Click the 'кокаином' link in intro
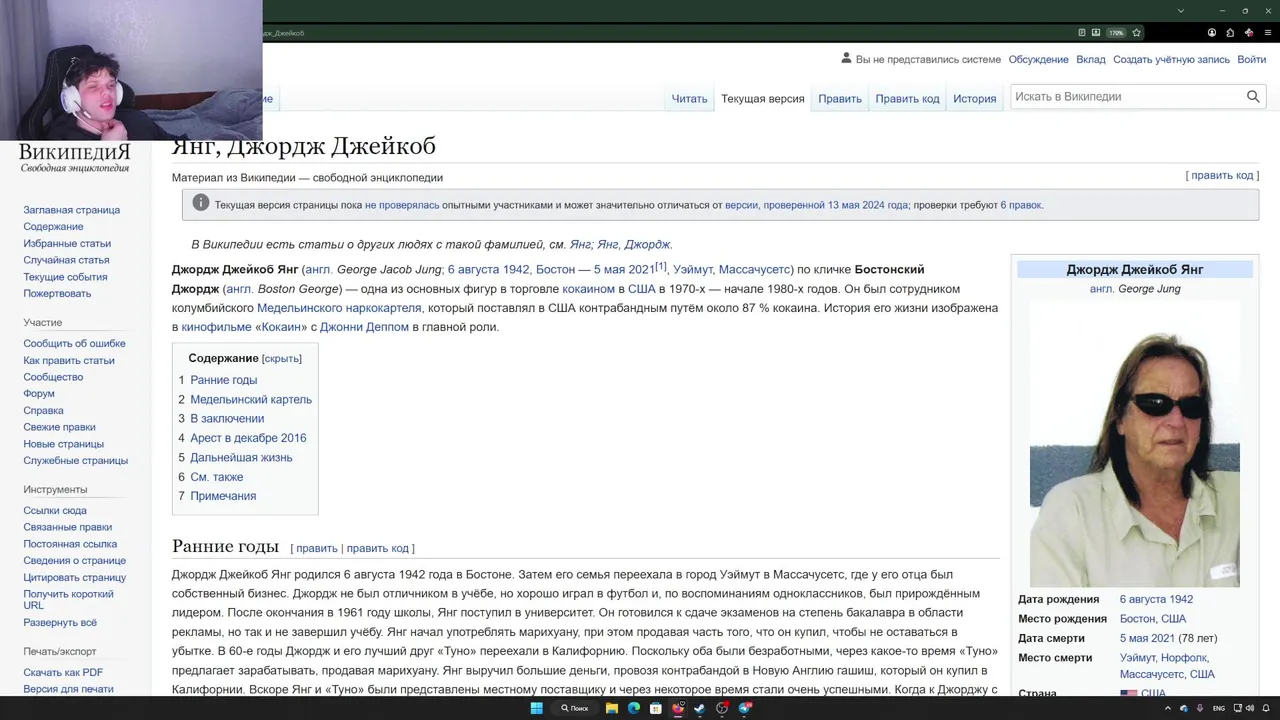 pyautogui.click(x=588, y=289)
